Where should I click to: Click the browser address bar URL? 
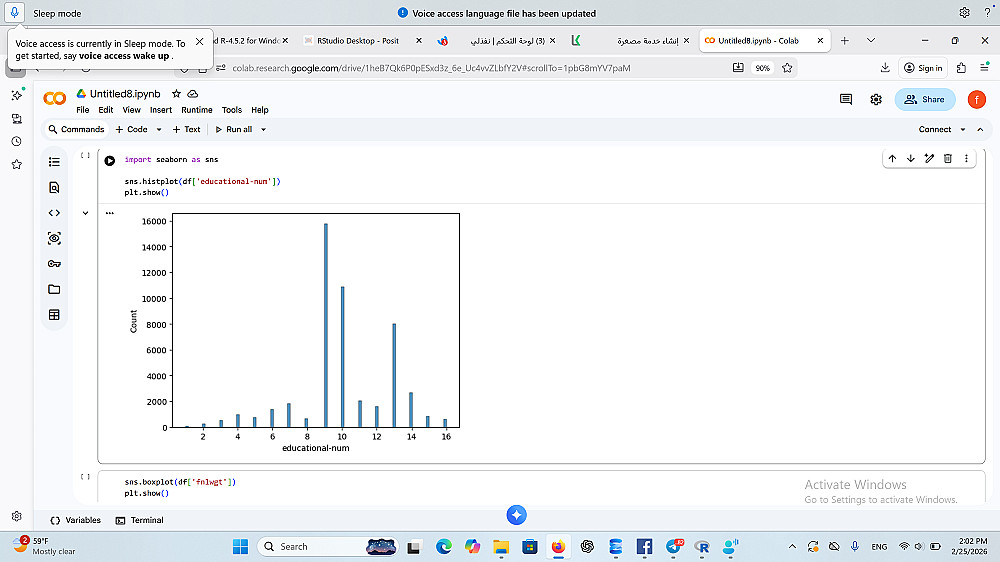point(431,68)
